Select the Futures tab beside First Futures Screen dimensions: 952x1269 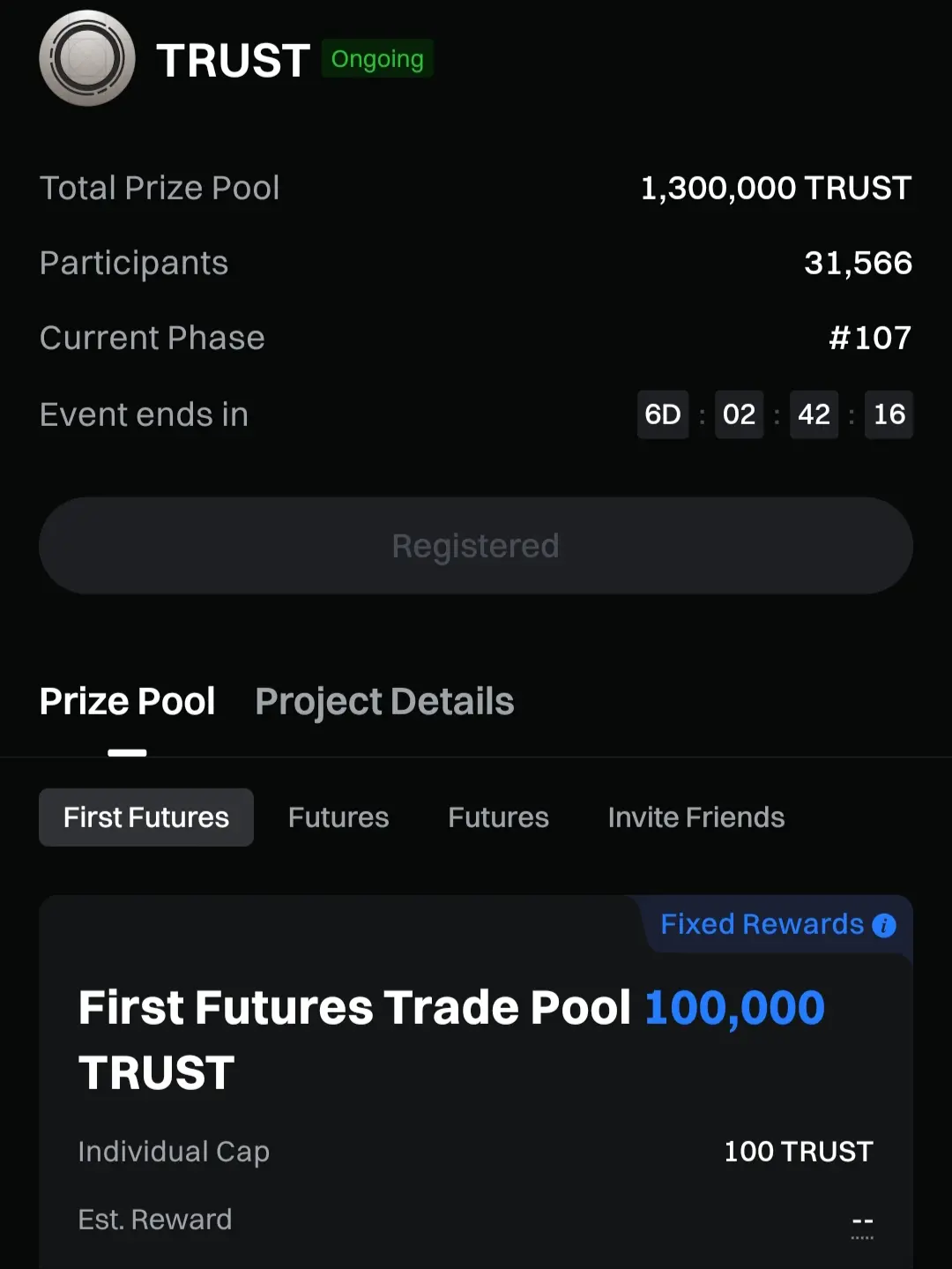(x=338, y=817)
